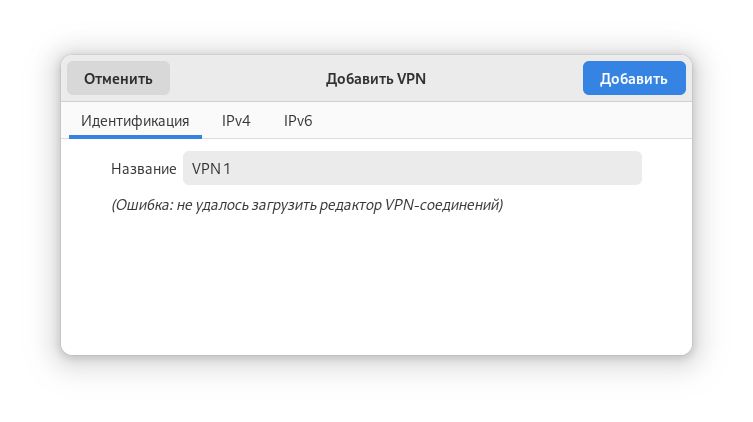Viewport: 753px width, 422px height.
Task: Click the VPN editor error message
Action: pyautogui.click(x=306, y=206)
